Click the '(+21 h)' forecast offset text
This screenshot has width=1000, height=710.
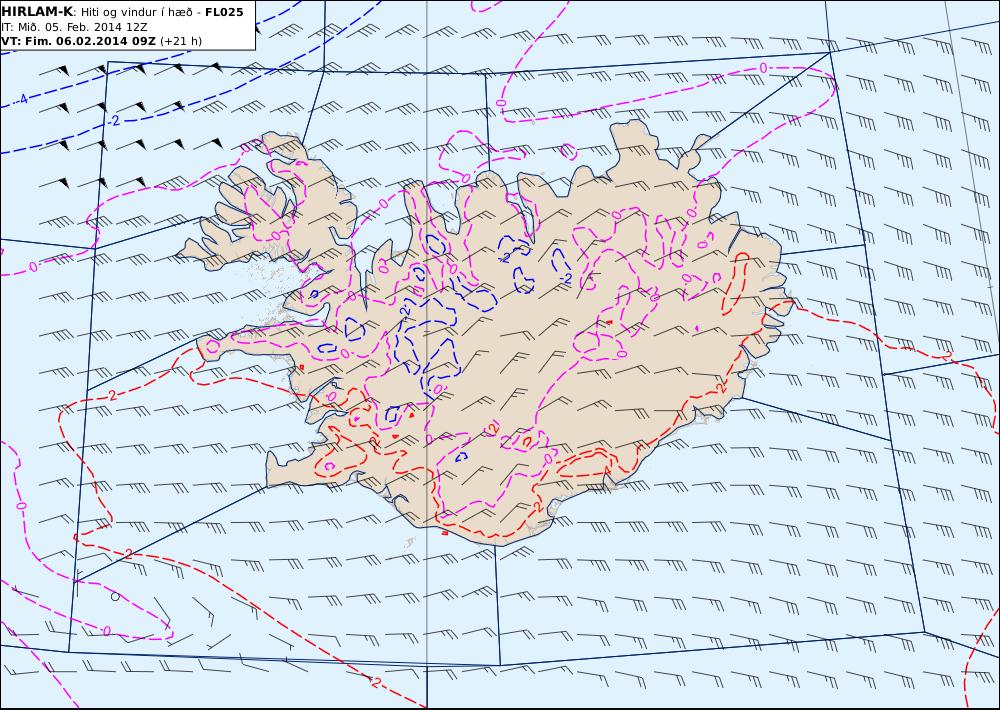(x=180, y=41)
